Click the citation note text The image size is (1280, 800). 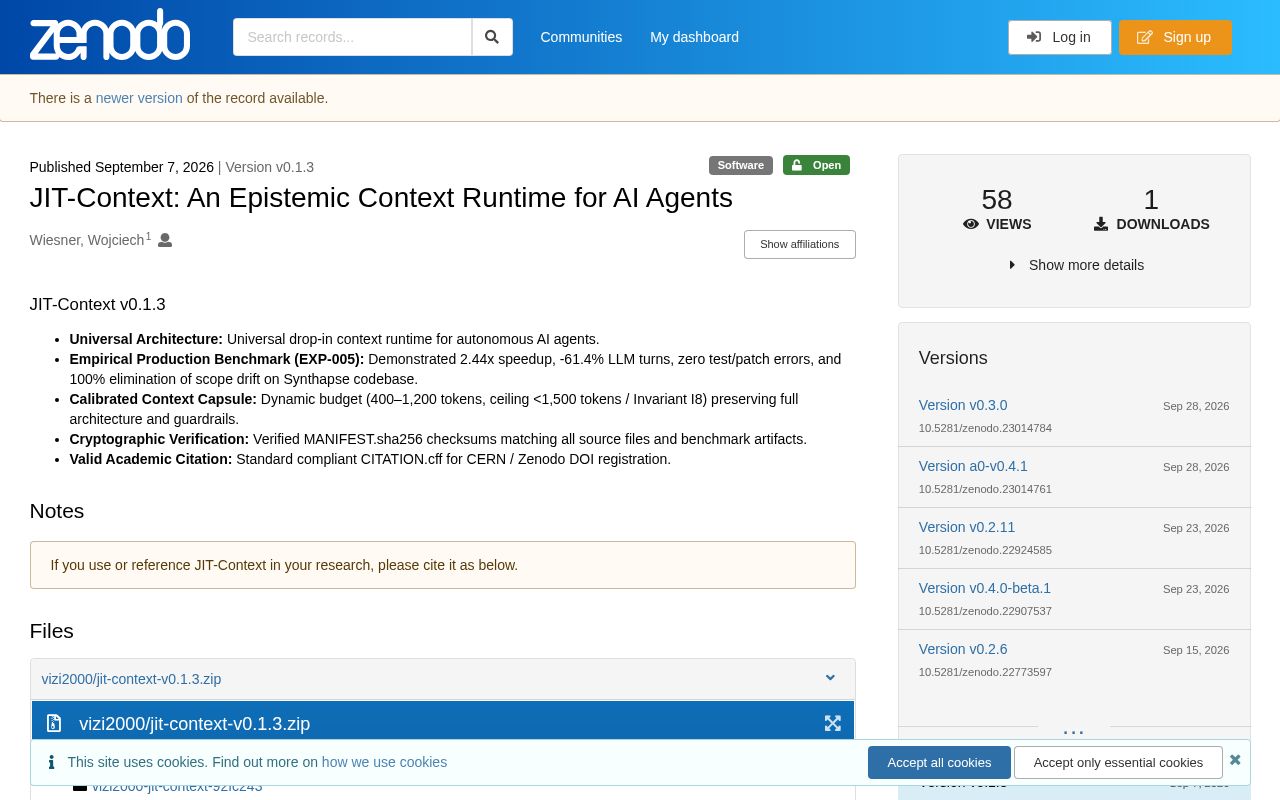coord(284,565)
